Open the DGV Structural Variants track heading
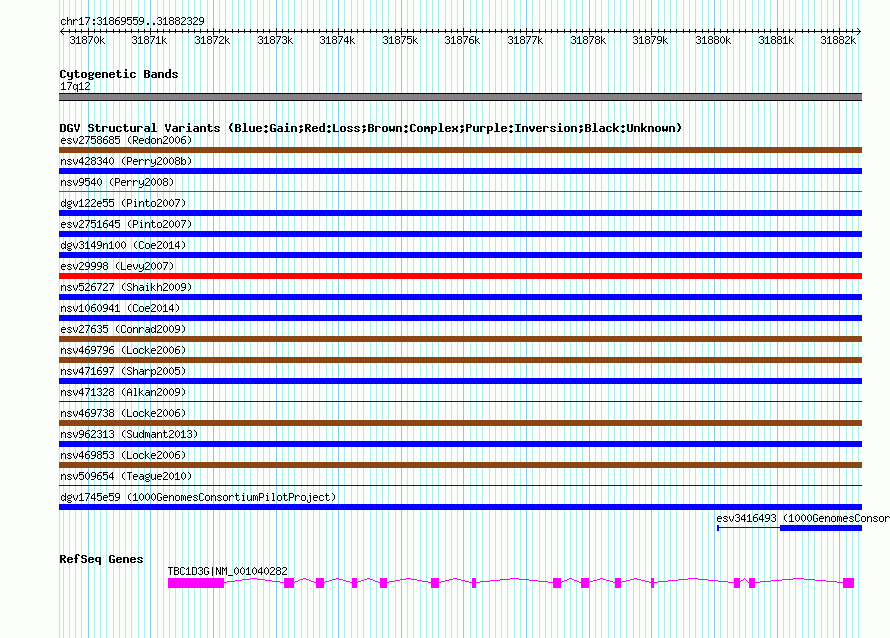This screenshot has height=638, width=890. point(371,128)
